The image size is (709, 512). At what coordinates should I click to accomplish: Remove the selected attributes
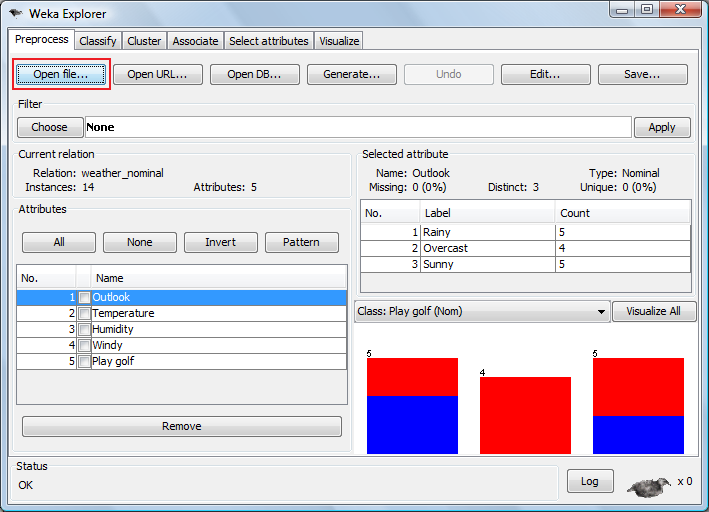tap(182, 427)
